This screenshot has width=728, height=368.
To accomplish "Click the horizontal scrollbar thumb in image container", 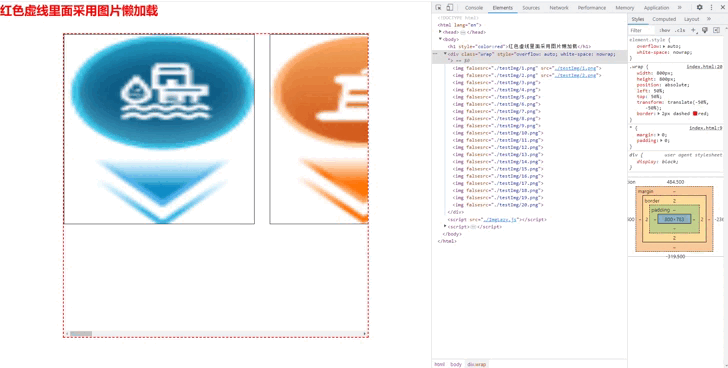I will click(81, 334).
